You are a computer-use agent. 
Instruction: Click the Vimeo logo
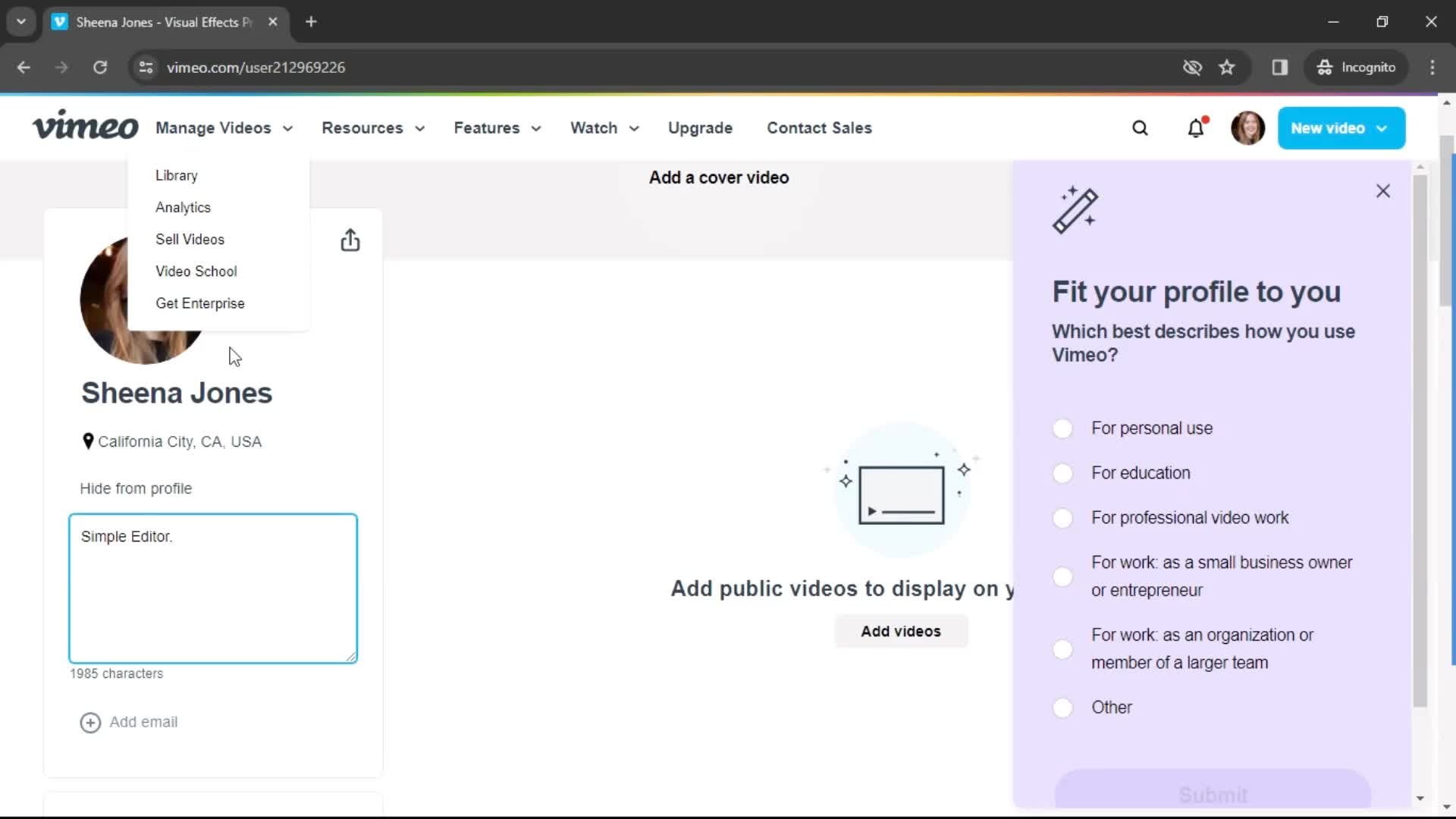85,126
